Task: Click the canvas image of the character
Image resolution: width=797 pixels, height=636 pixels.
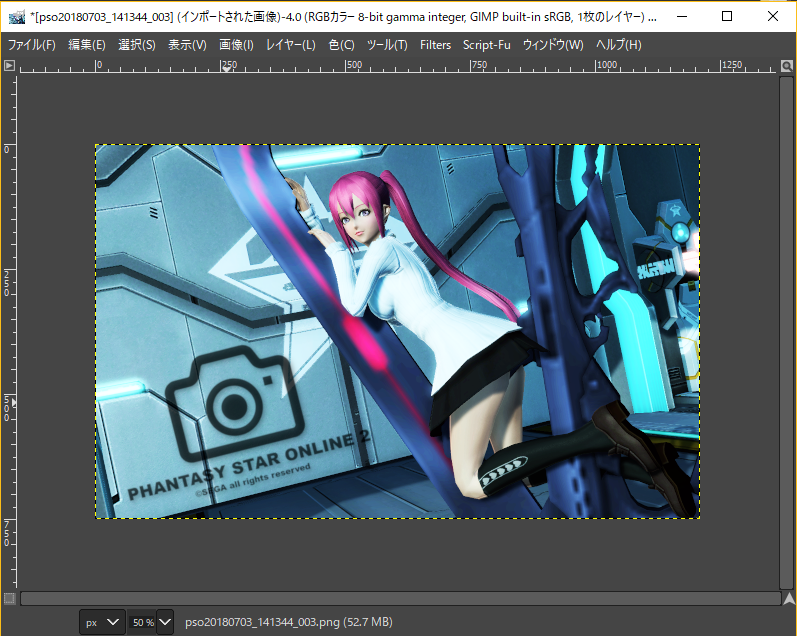Action: click(397, 331)
